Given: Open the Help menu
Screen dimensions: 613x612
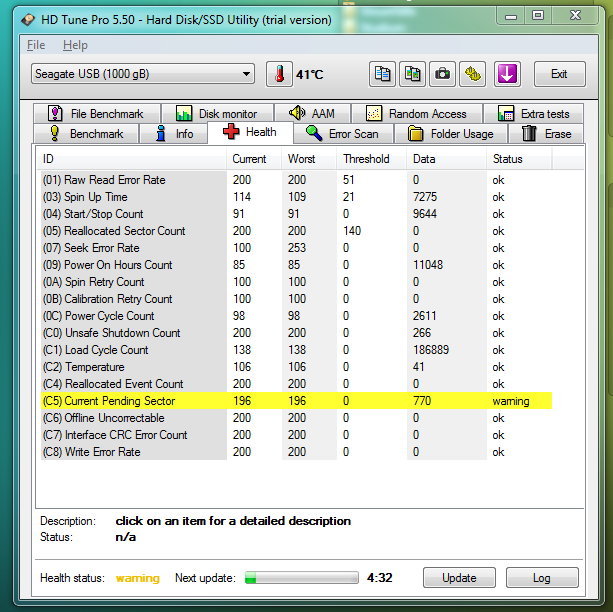Looking at the screenshot, I should click(75, 45).
